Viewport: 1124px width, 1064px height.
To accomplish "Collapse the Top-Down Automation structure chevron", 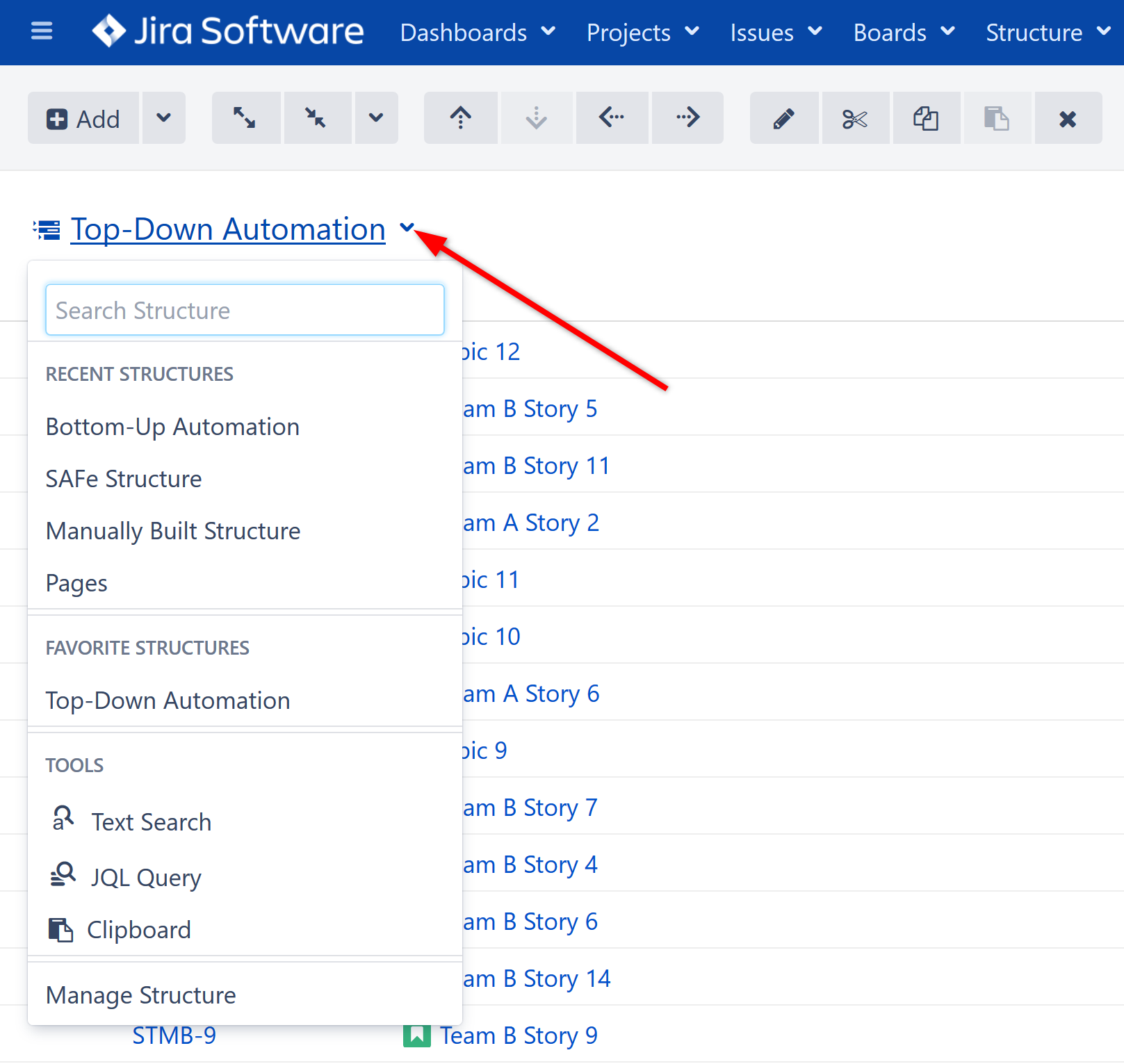I will coord(407,227).
